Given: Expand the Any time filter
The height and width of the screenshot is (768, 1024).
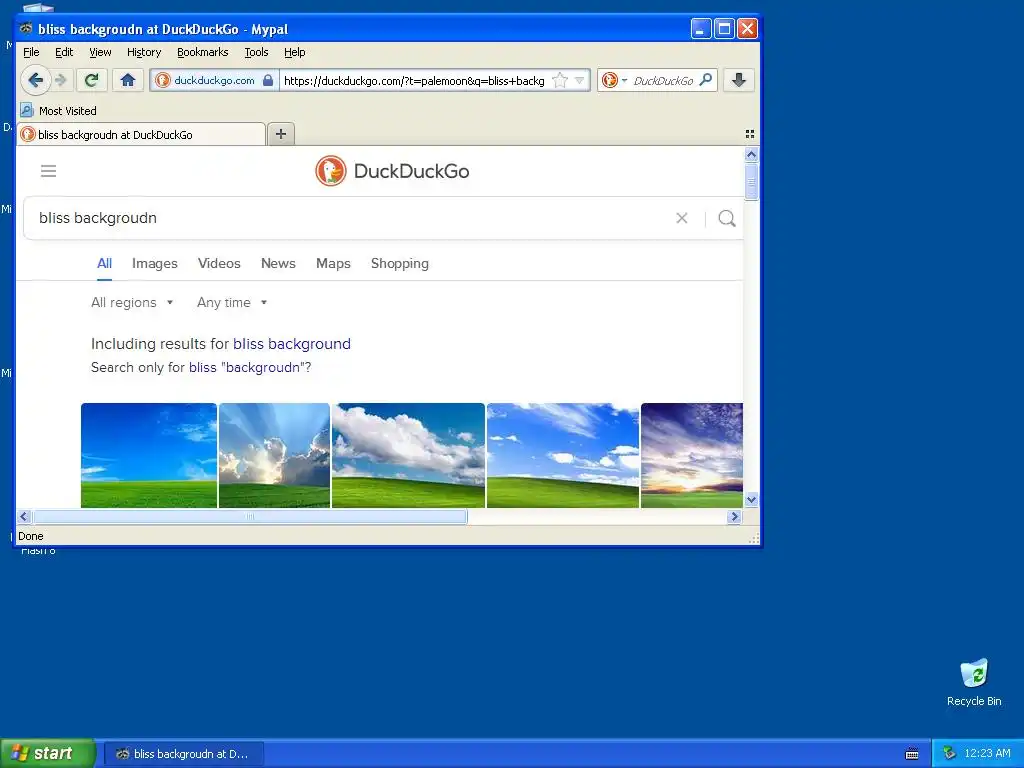Looking at the screenshot, I should coord(232,302).
